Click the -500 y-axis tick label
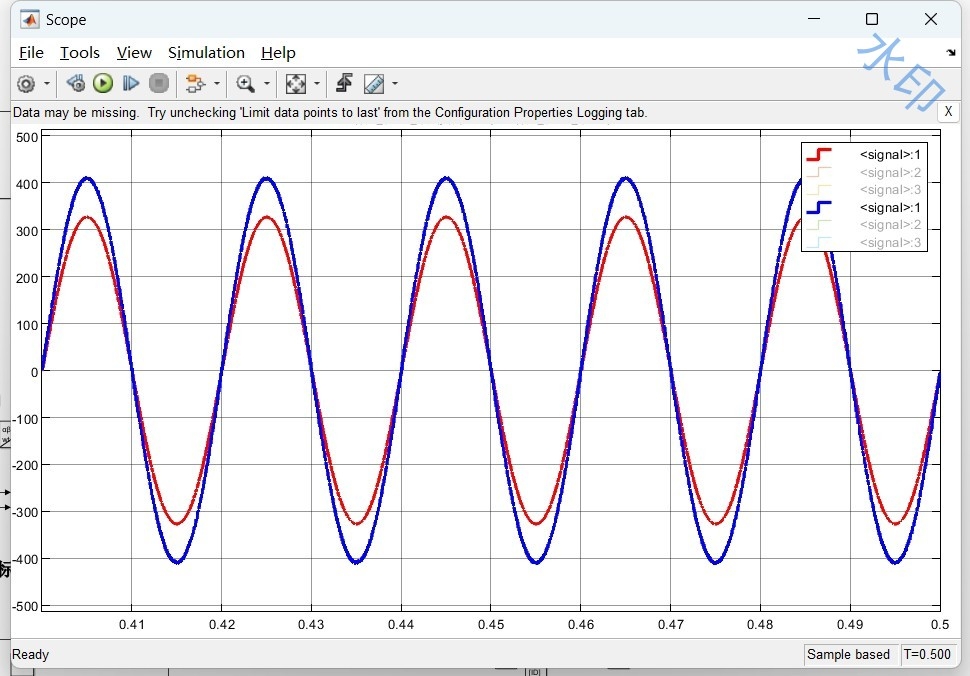Screen dimensions: 970x676 click(x=25, y=607)
